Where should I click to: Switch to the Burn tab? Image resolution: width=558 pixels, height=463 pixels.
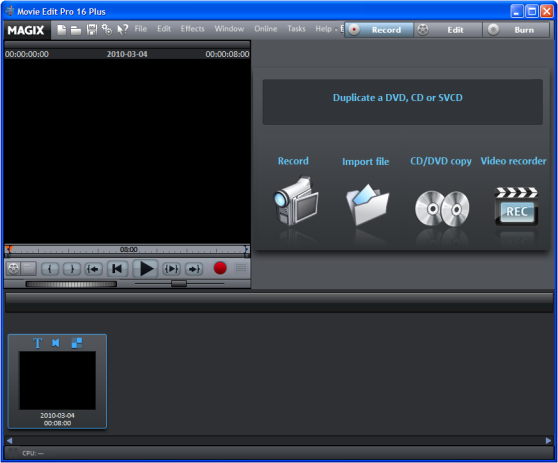coord(516,30)
